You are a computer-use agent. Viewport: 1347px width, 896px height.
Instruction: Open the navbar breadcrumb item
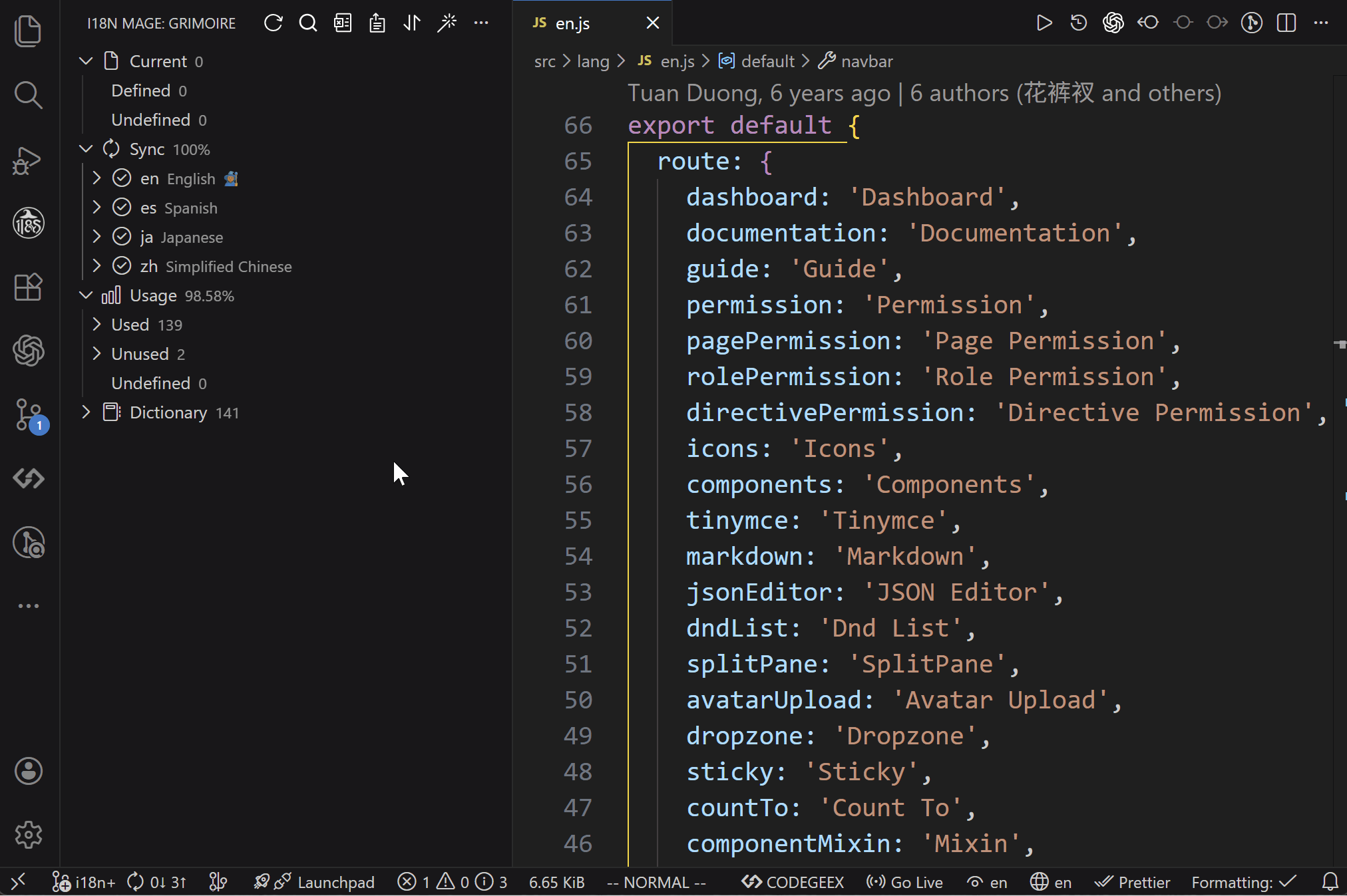pos(866,61)
